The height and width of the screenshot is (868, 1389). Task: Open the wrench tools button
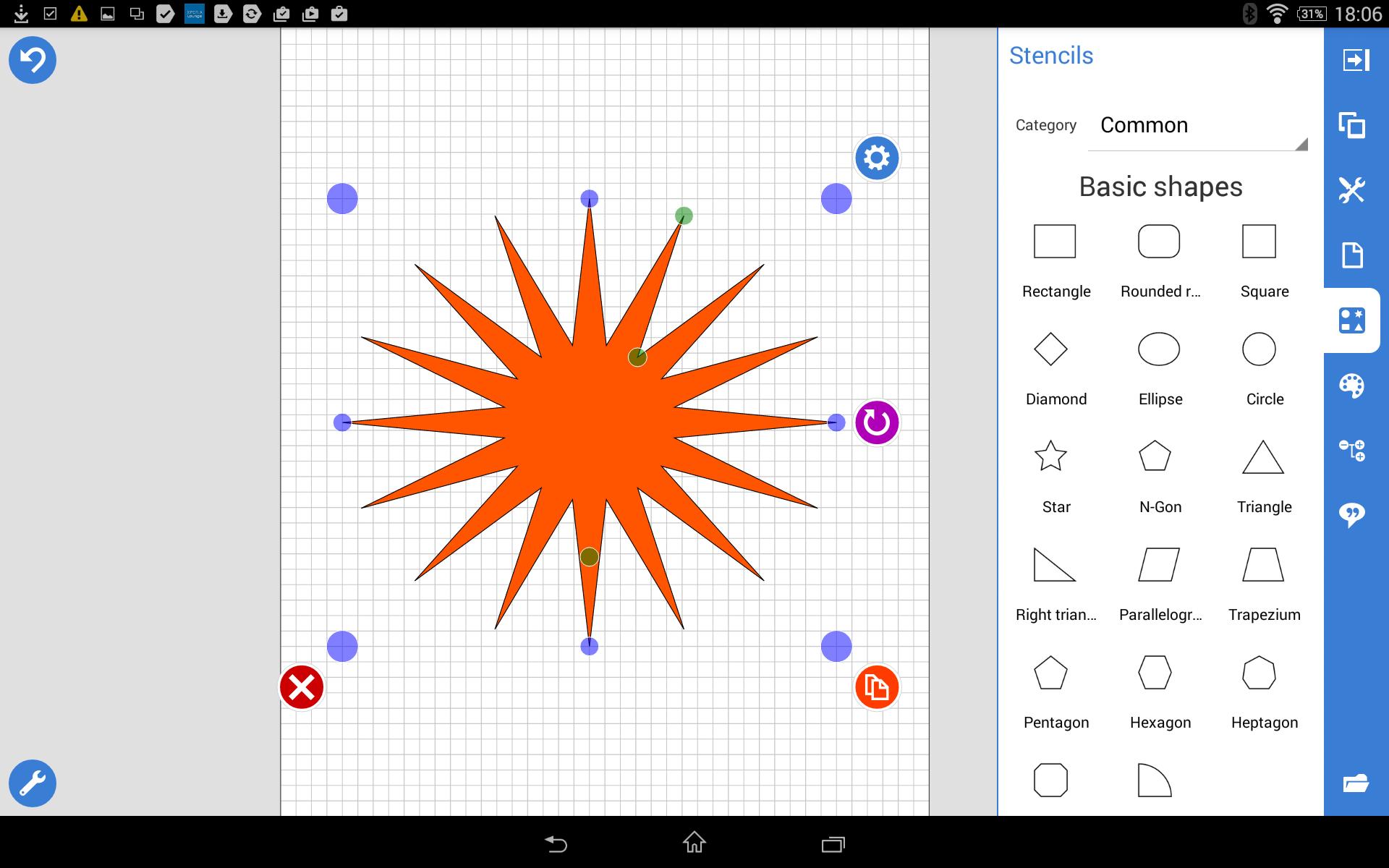[33, 783]
